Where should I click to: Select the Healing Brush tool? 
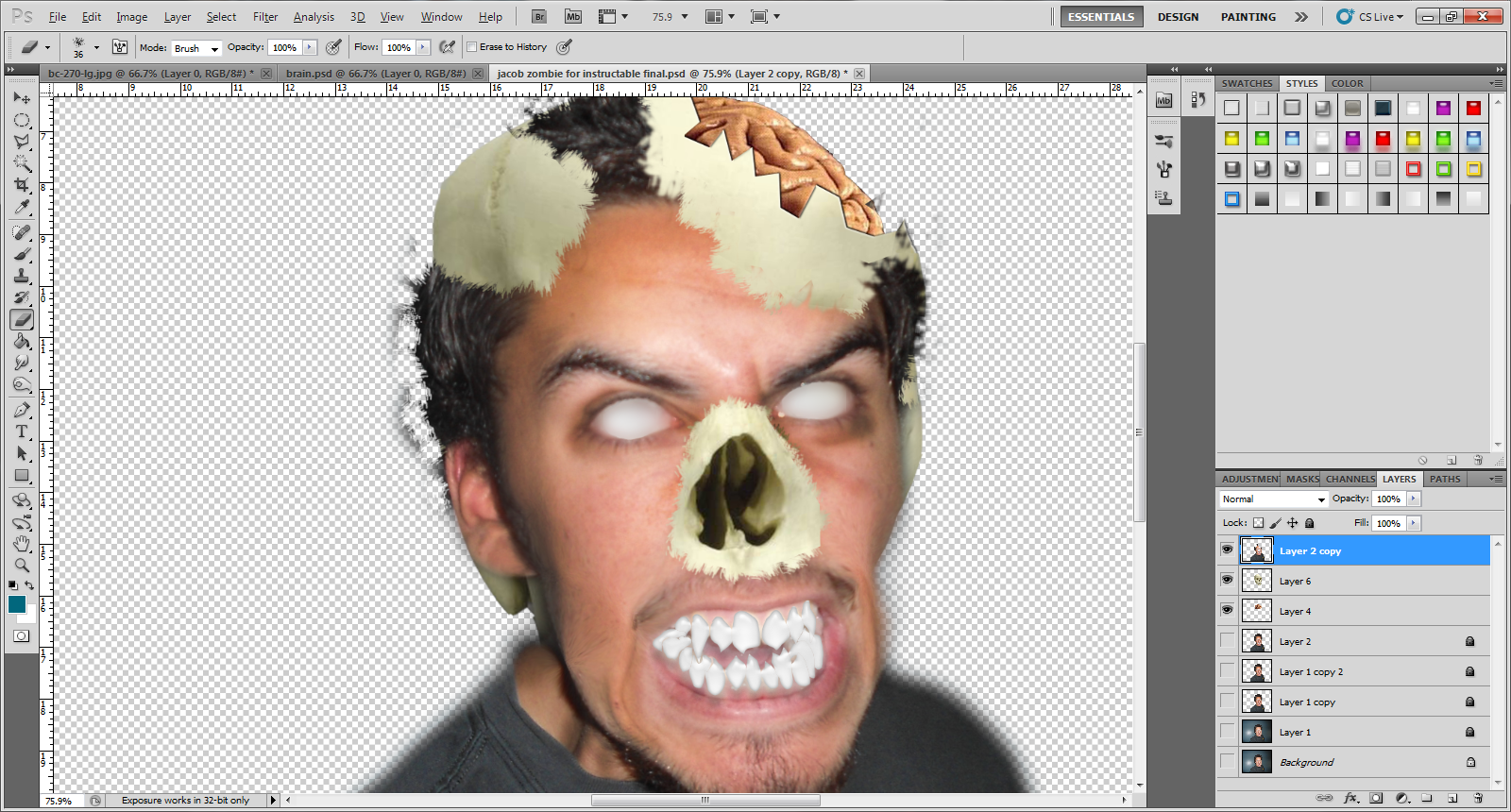coord(22,233)
